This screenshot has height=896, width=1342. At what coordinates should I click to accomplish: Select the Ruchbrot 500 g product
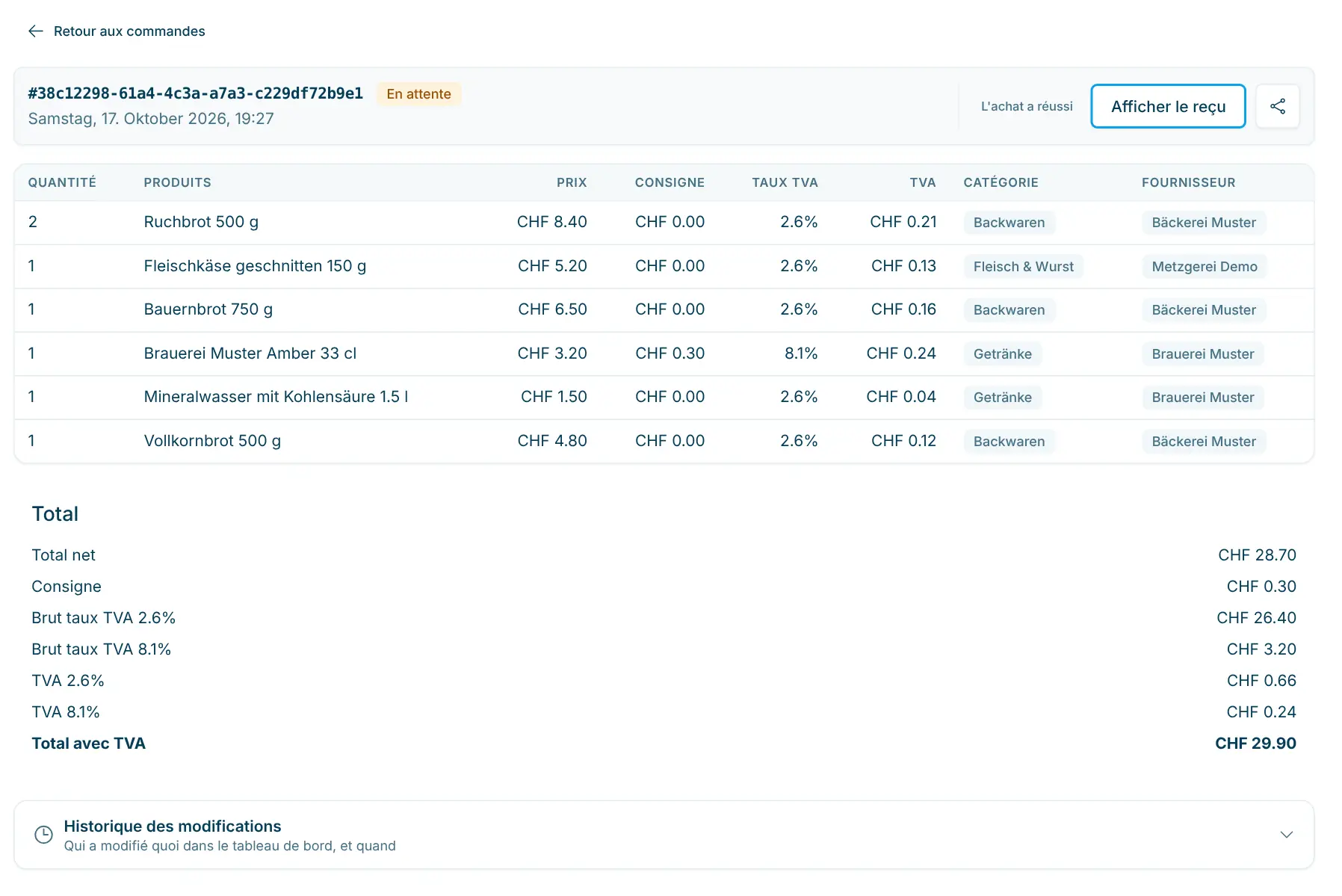point(201,222)
